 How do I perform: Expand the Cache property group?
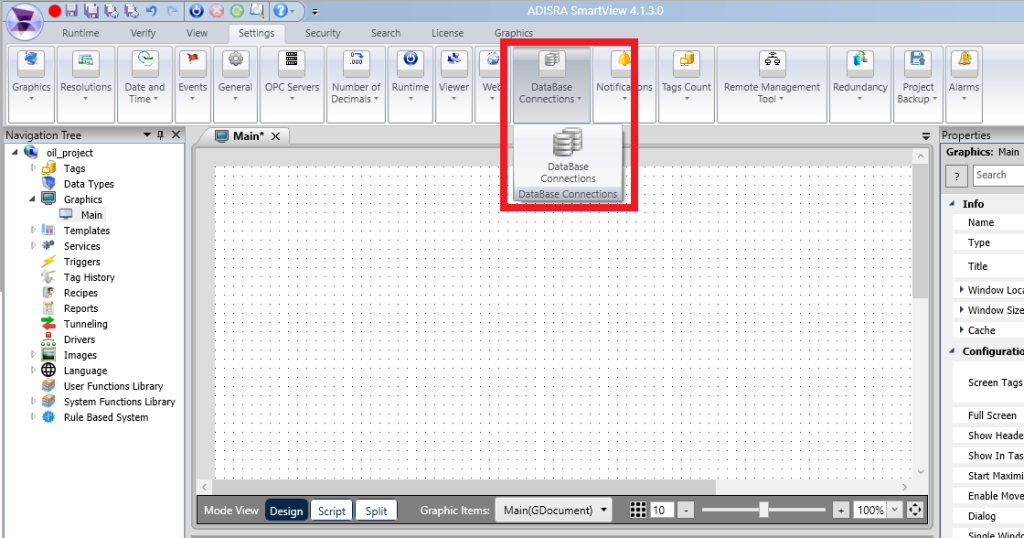pyautogui.click(x=961, y=330)
